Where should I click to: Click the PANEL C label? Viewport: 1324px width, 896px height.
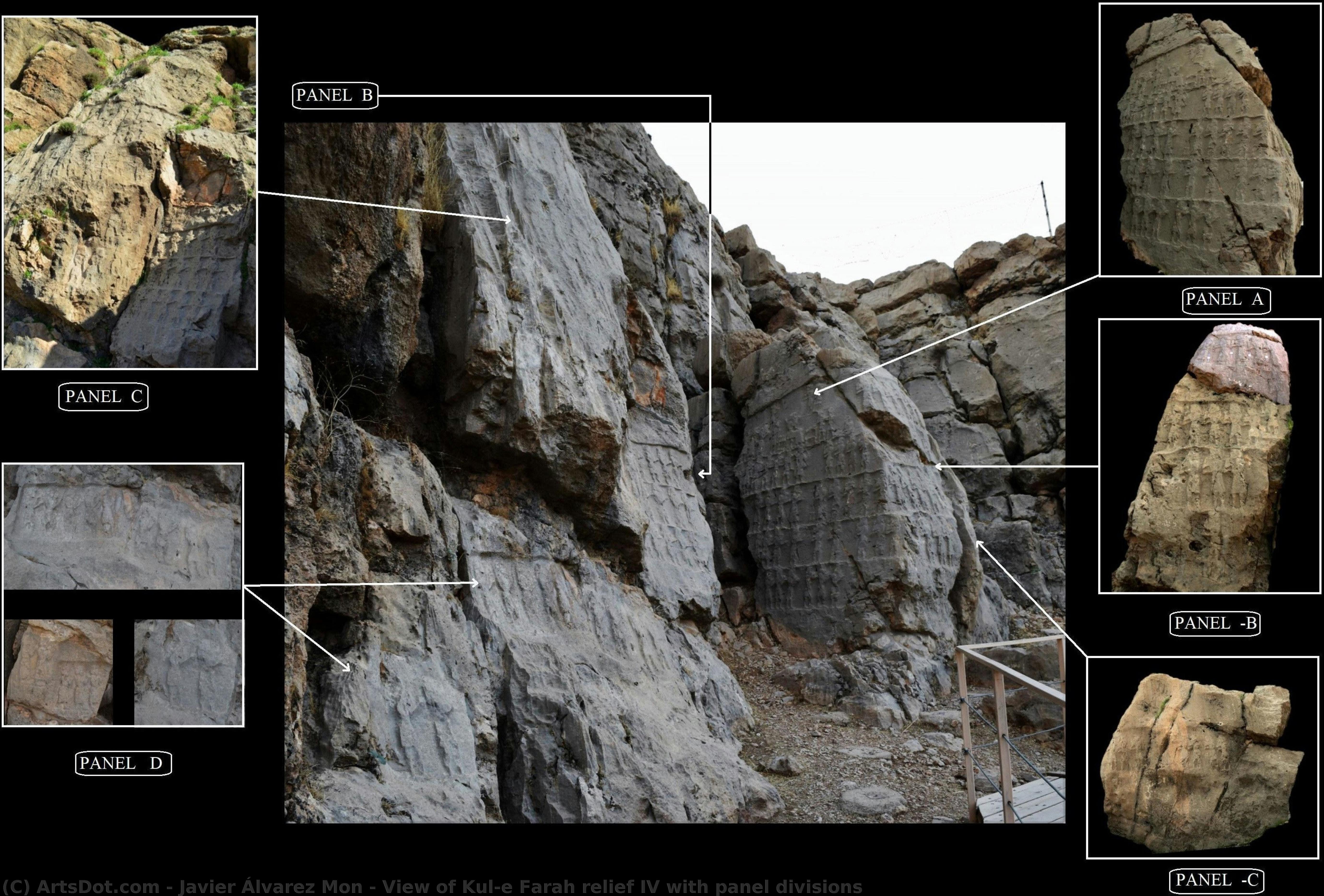pyautogui.click(x=104, y=397)
